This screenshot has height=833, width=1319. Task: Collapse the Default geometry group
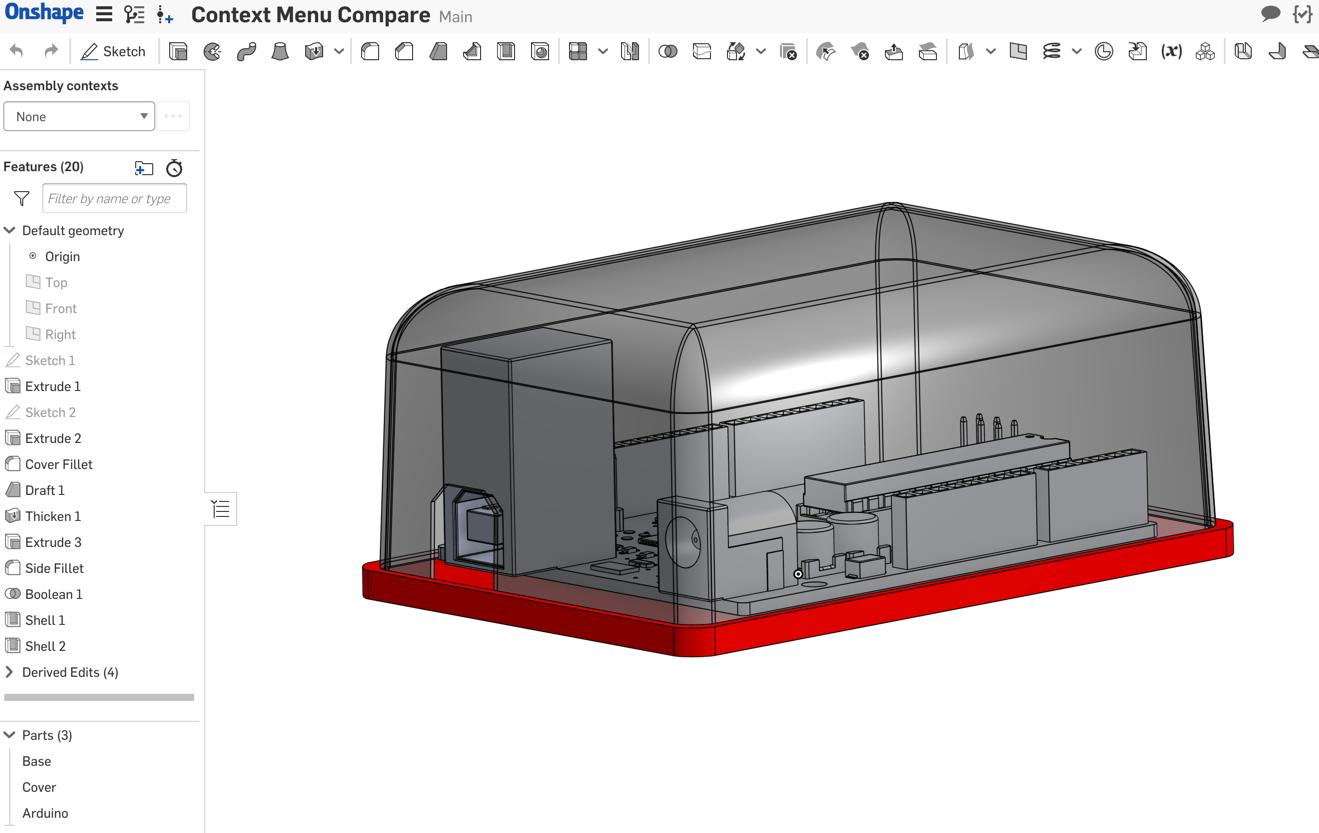point(10,230)
